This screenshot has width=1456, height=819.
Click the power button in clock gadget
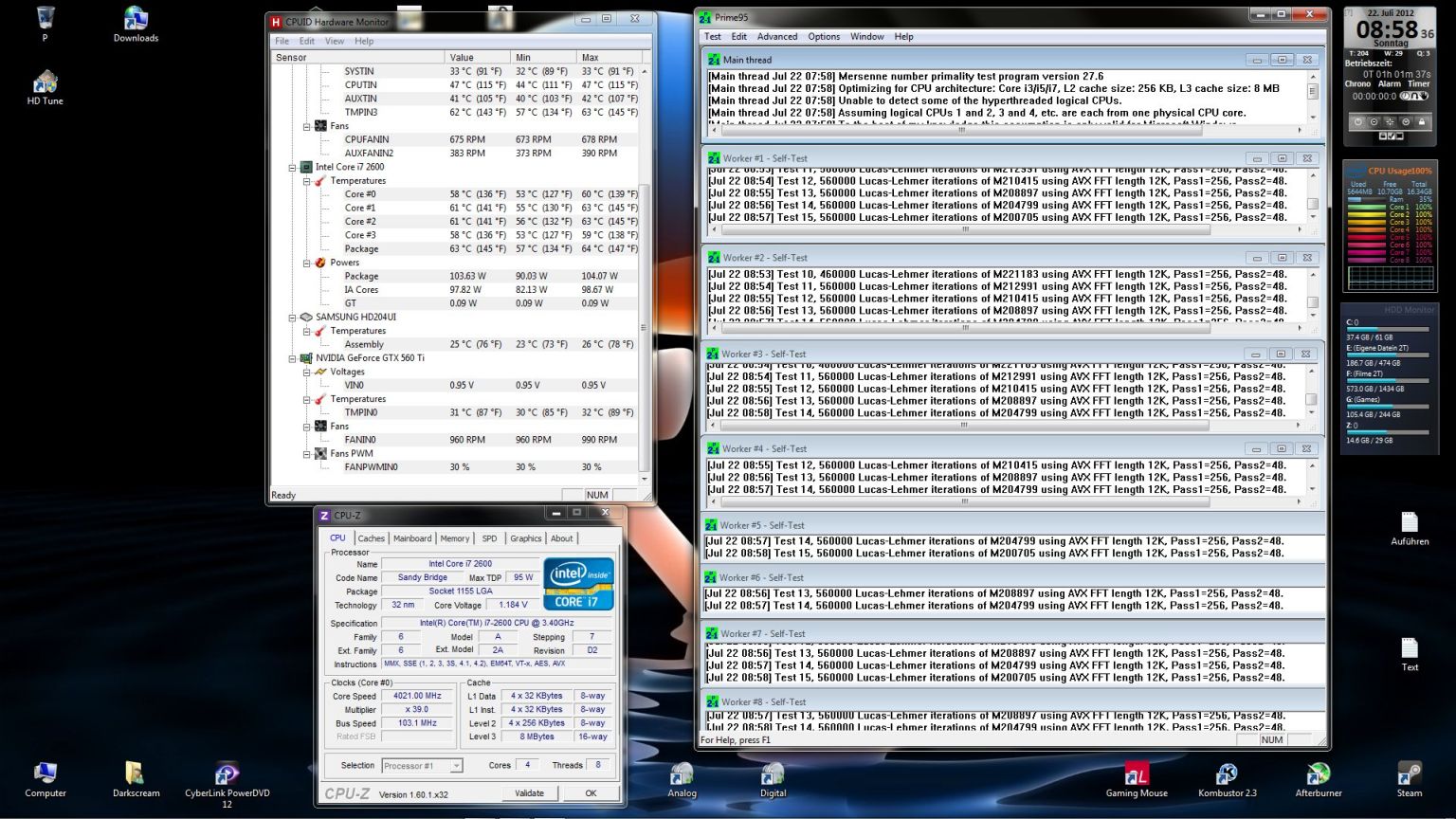tap(1357, 121)
